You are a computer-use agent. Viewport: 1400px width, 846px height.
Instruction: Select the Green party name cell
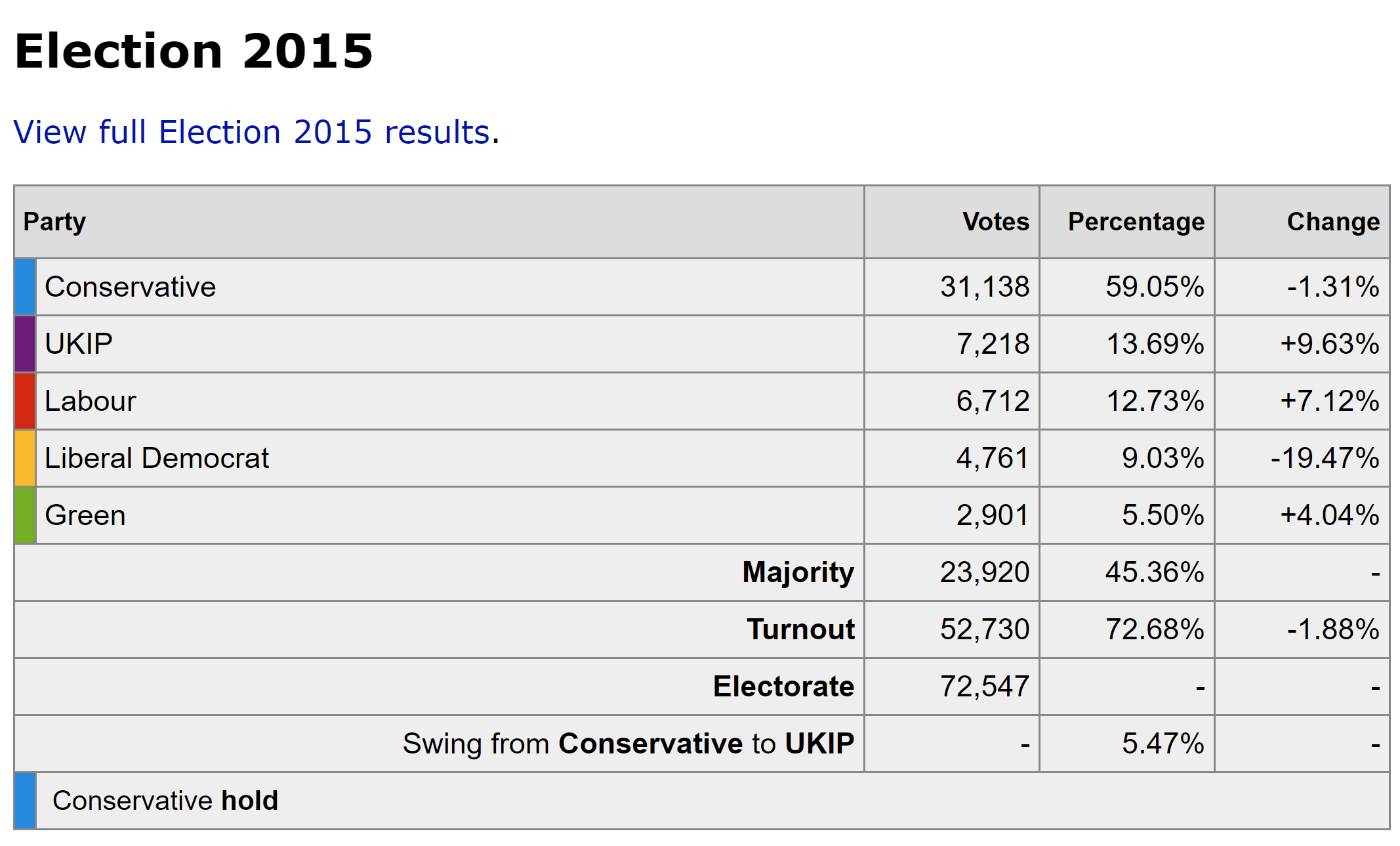coord(85,515)
